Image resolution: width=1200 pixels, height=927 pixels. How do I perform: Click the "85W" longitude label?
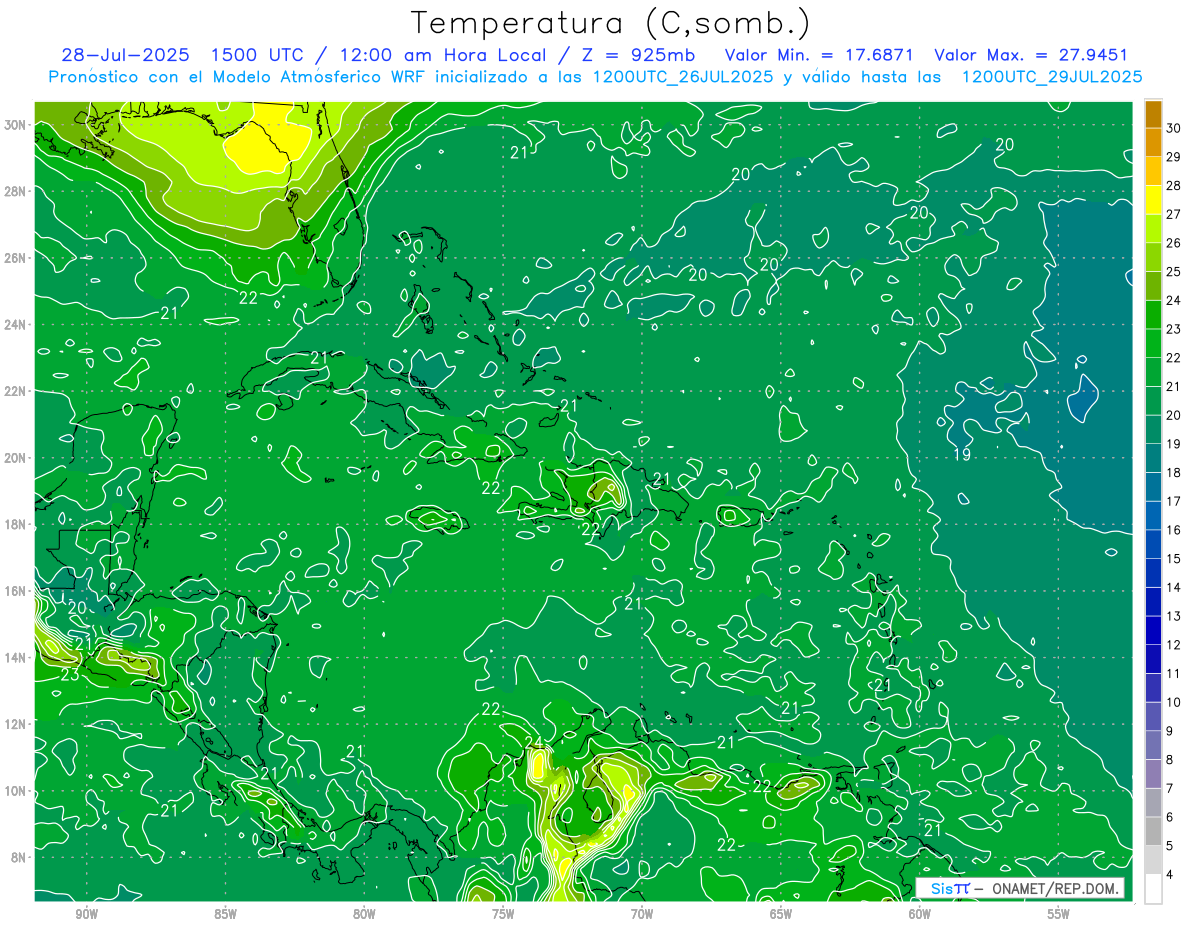click(226, 914)
